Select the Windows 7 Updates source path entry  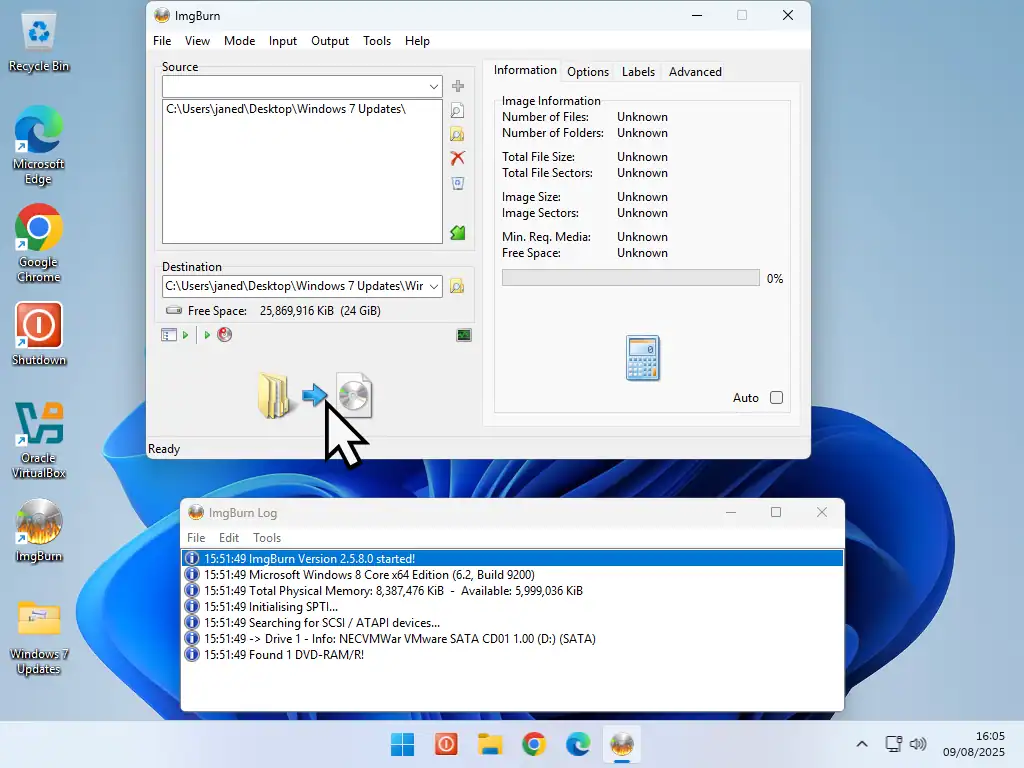(x=286, y=109)
